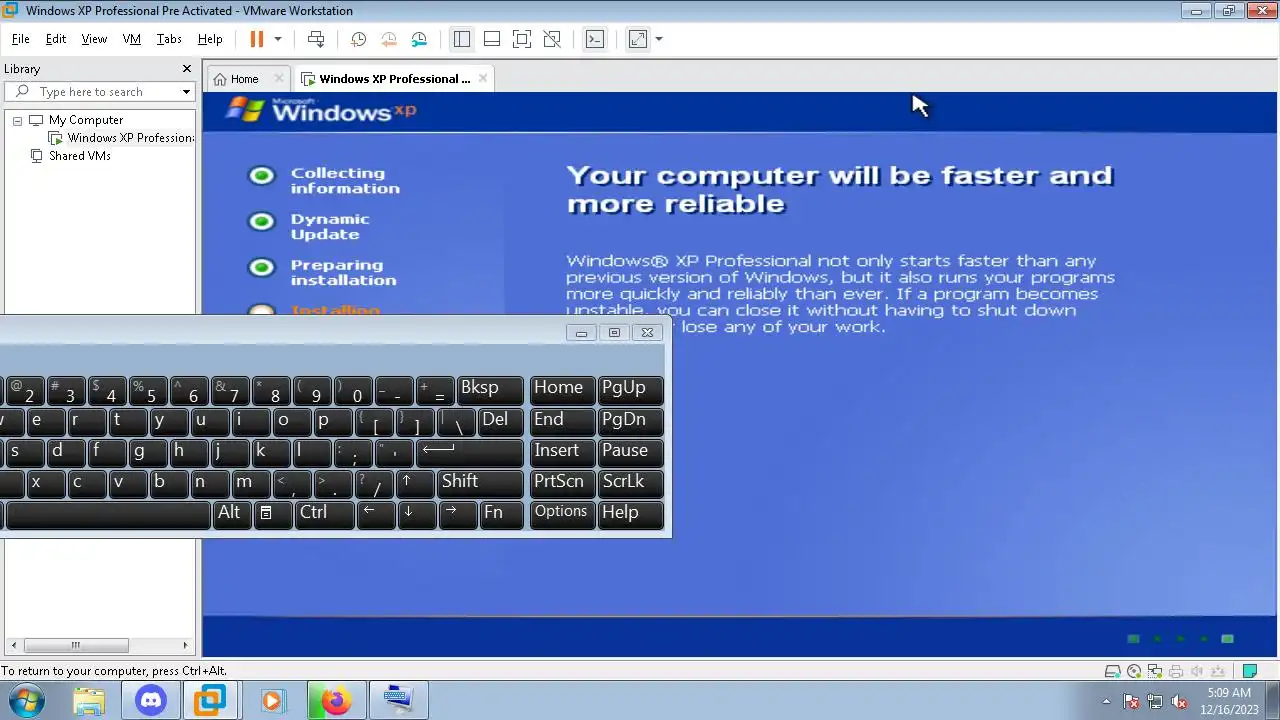
Task: Click the PrtScn key on the on-screen keyboard
Action: [x=562, y=483]
